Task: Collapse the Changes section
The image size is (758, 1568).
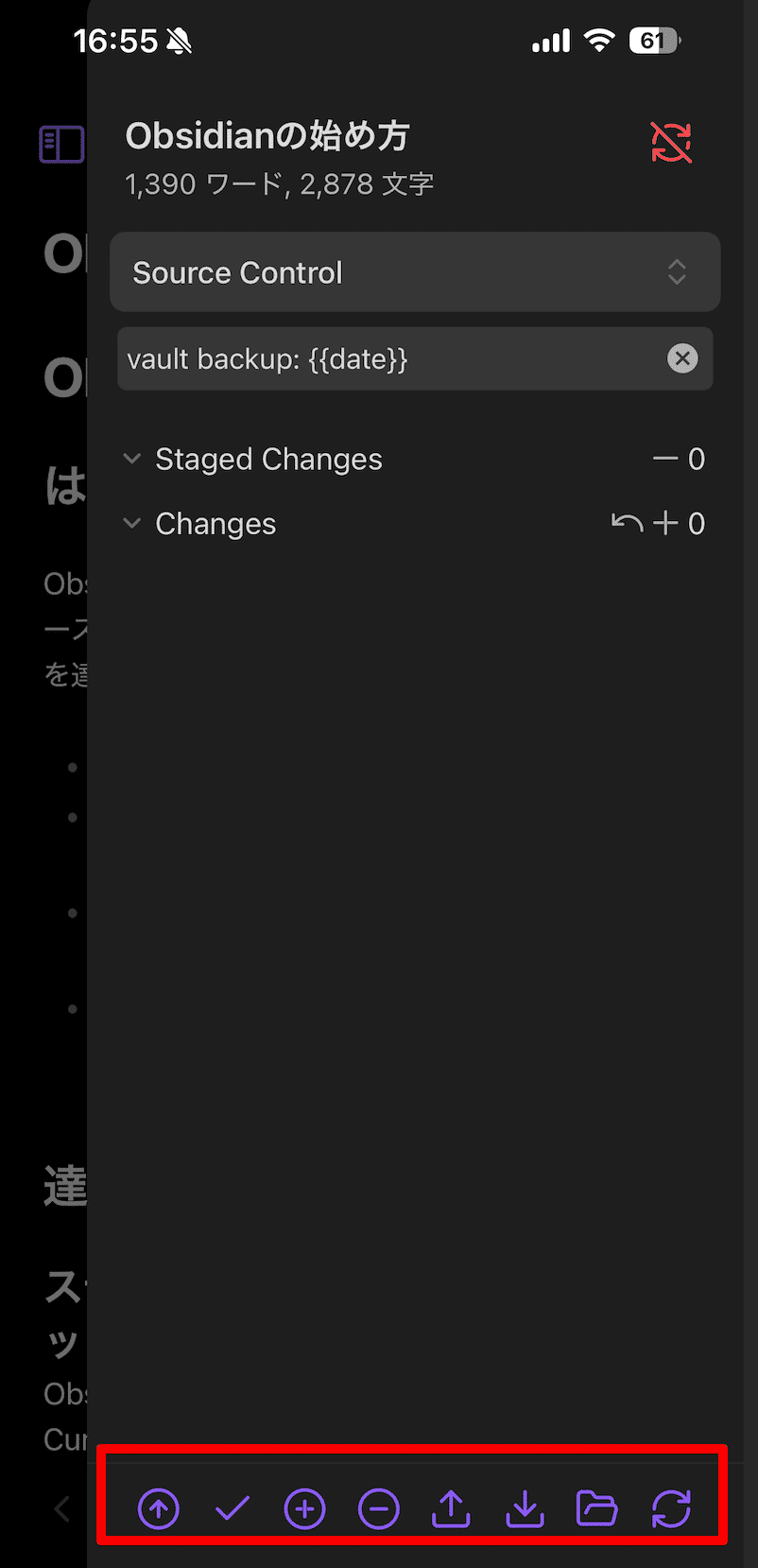Action: 131,523
